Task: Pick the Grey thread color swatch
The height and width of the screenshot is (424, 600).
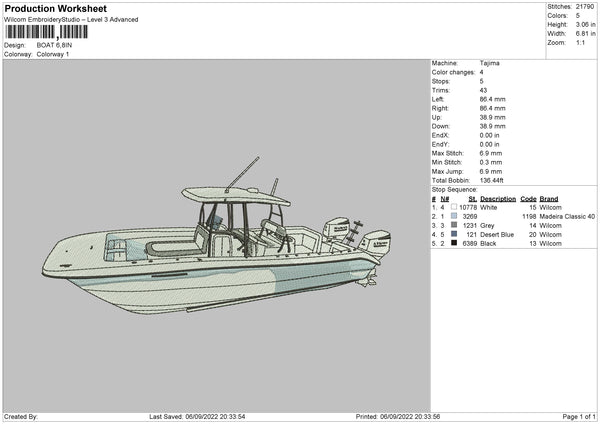Action: (454, 225)
